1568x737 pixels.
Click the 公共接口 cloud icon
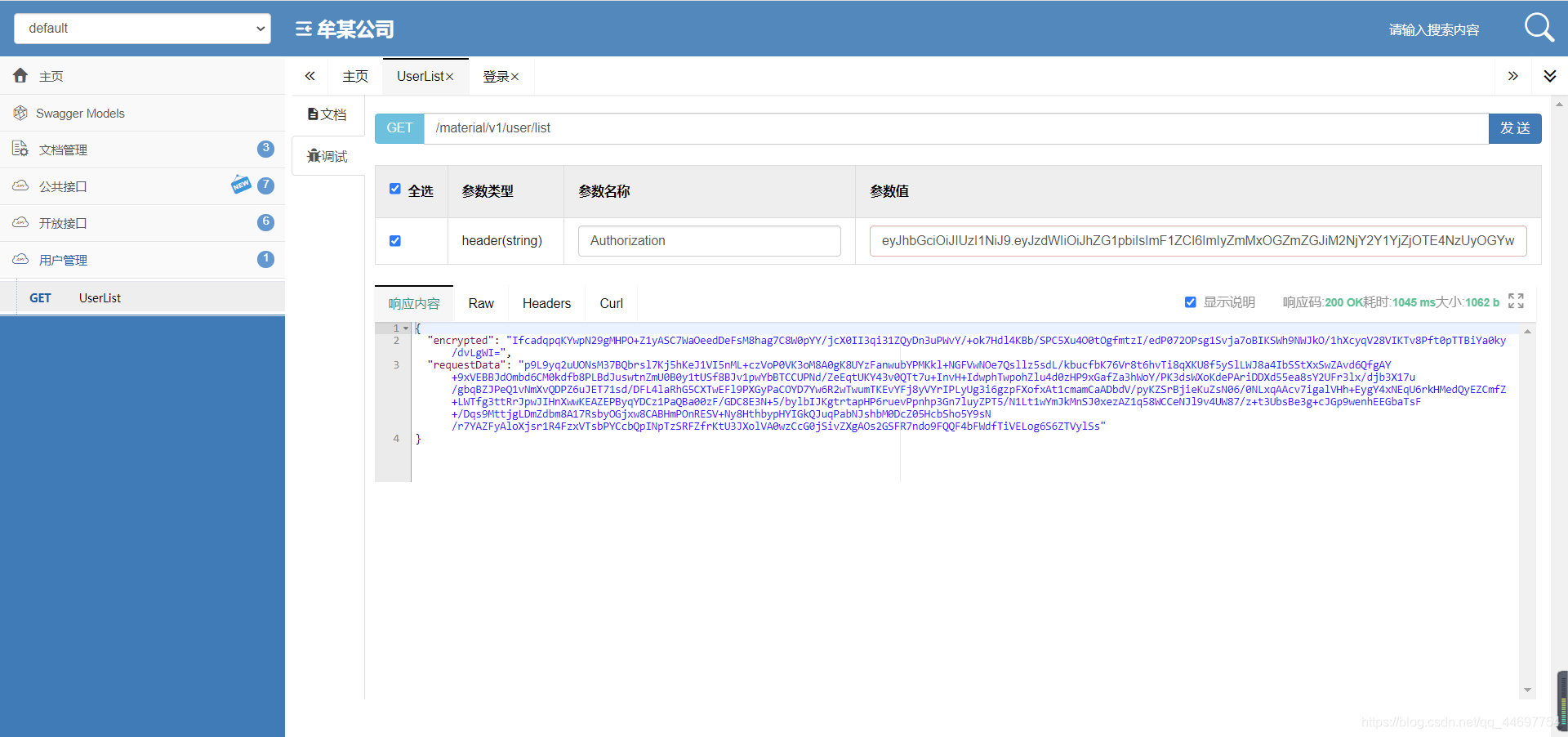[x=20, y=185]
